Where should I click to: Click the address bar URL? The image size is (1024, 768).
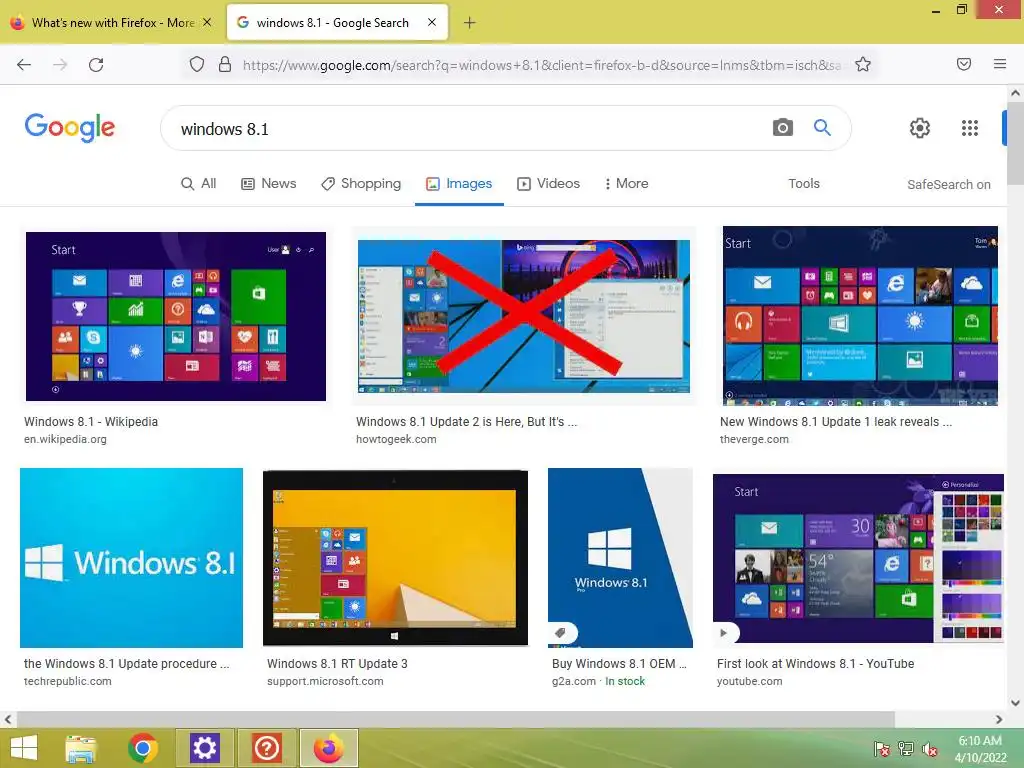[x=542, y=65]
